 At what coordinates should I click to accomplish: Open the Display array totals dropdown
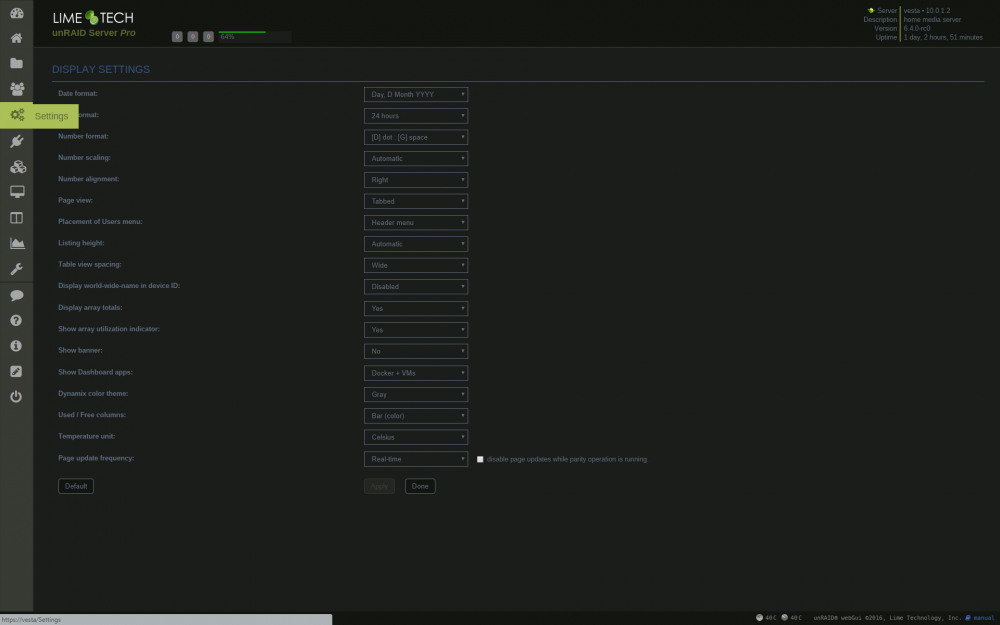click(x=416, y=308)
